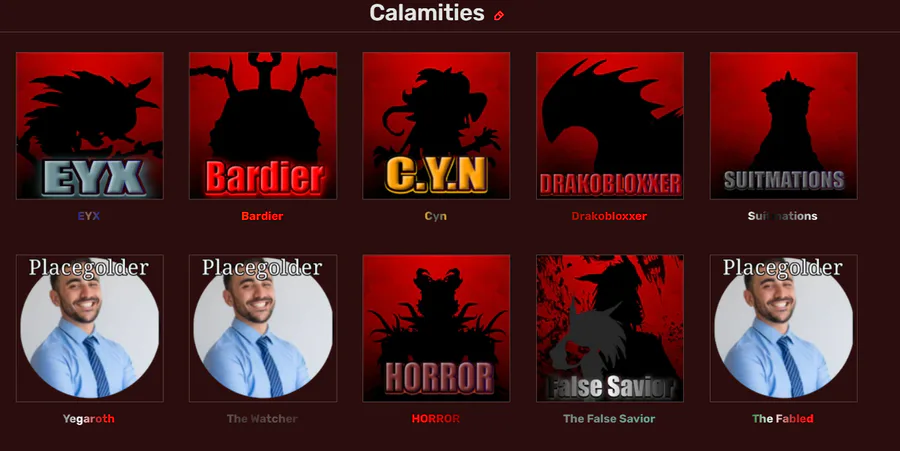Image resolution: width=900 pixels, height=451 pixels.
Task: Go to the Yegaroth link
Action: click(x=89, y=419)
